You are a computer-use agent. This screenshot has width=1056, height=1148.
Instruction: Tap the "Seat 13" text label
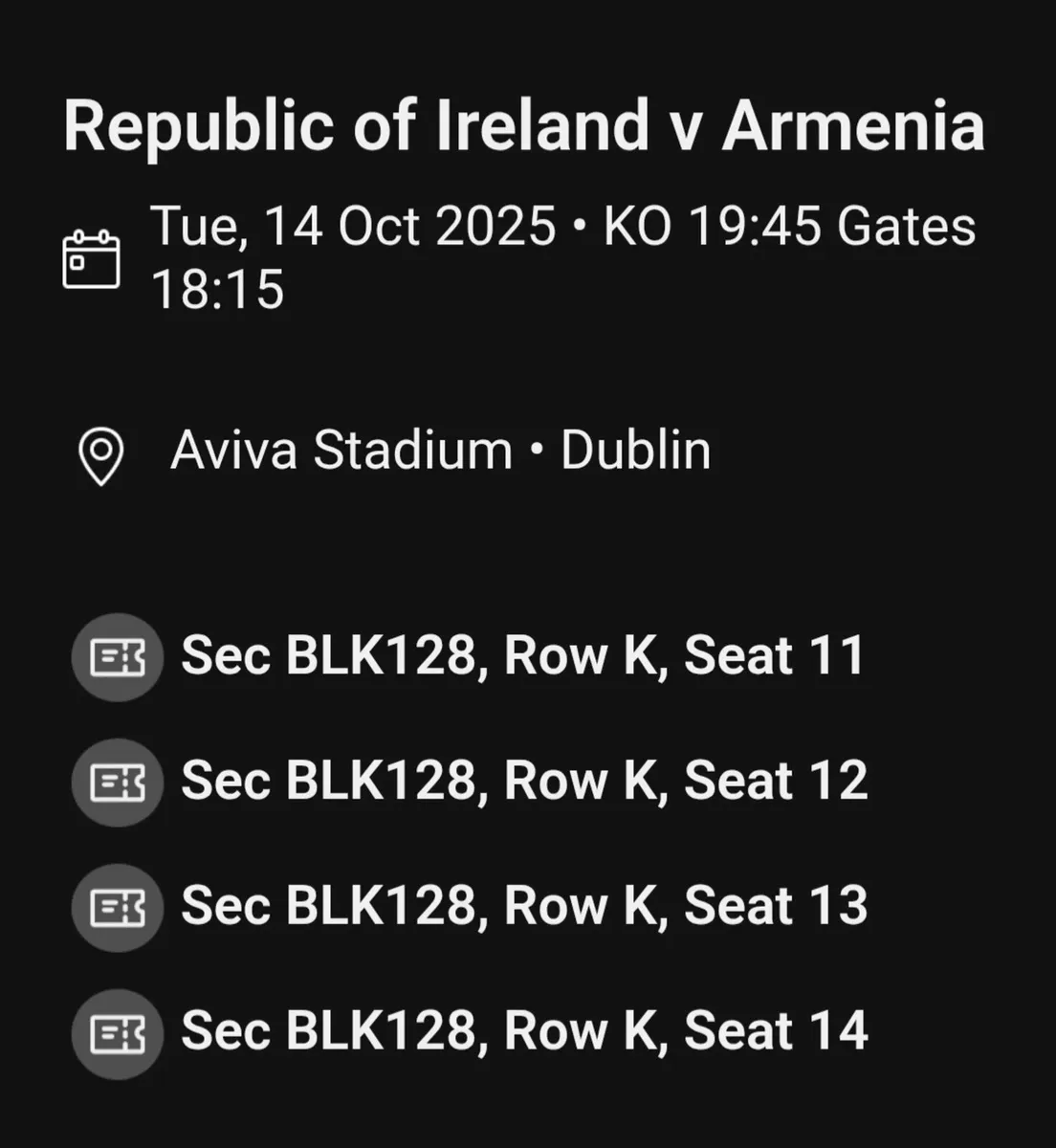coord(776,906)
